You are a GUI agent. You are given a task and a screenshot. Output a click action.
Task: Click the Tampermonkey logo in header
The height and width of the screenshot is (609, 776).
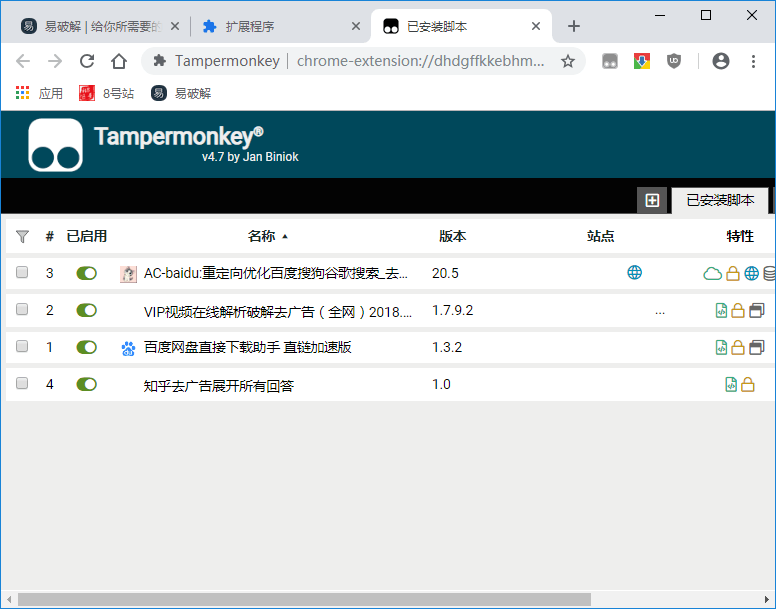55,145
